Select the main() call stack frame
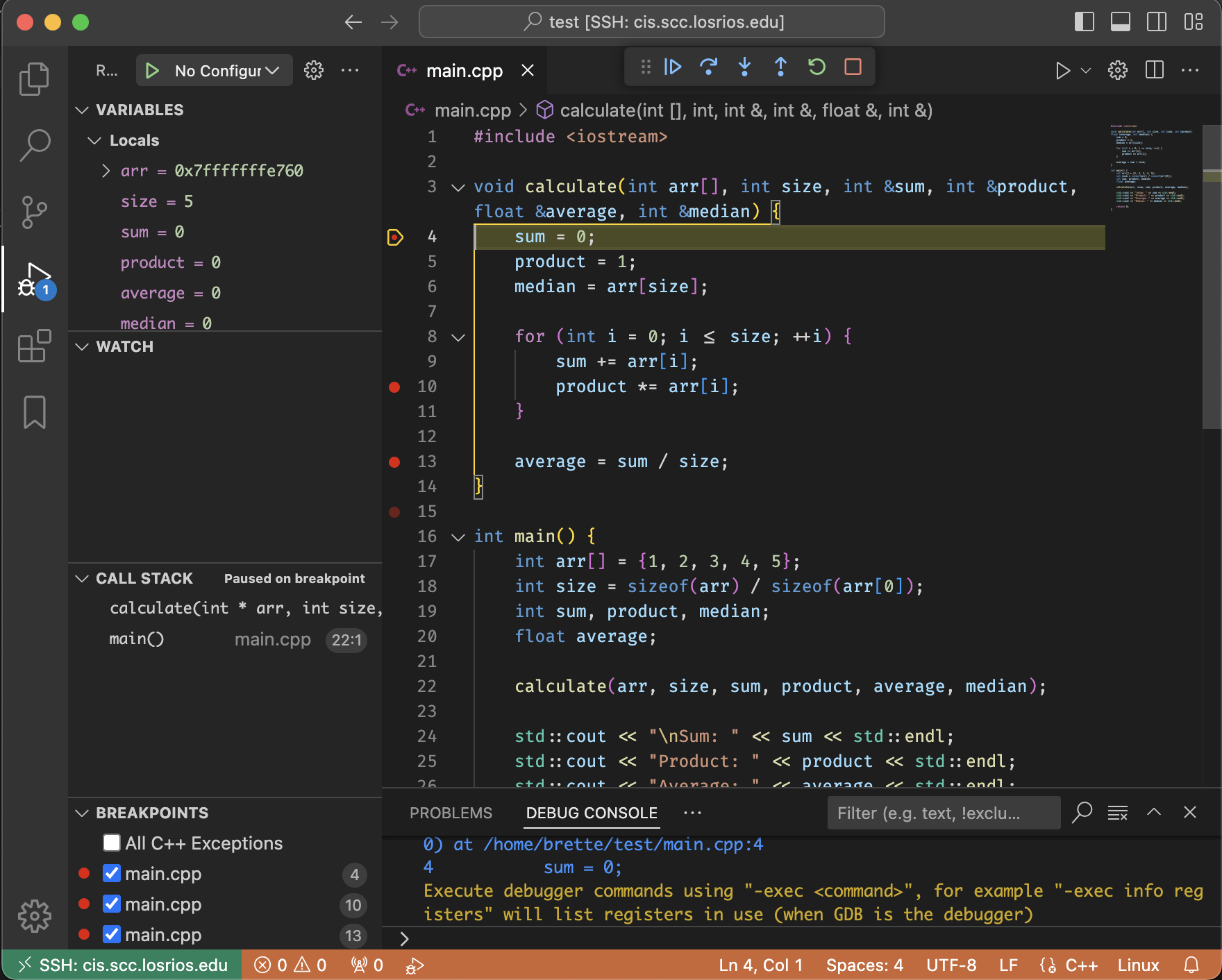Image resolution: width=1222 pixels, height=980 pixels. (137, 639)
